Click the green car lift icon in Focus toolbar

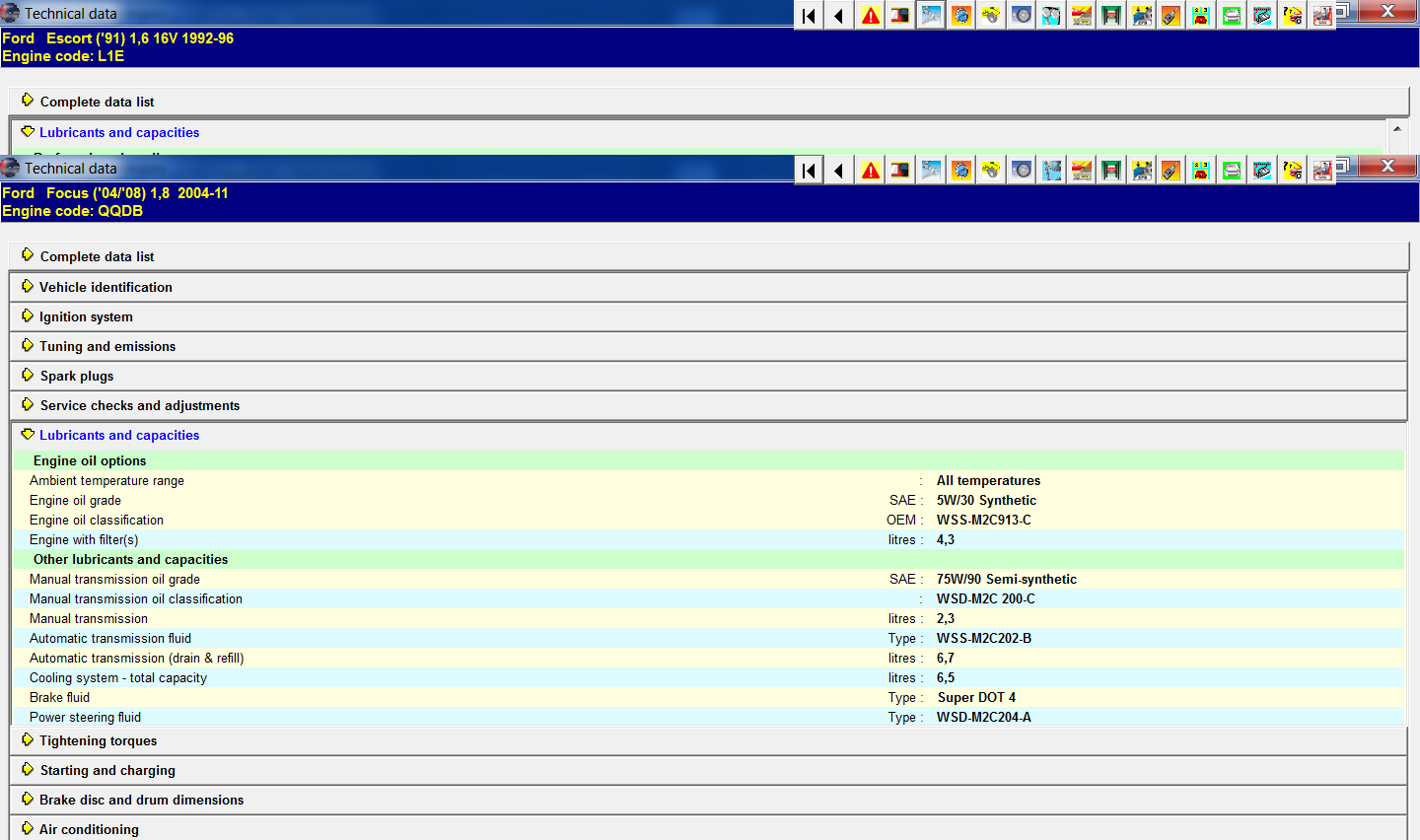coord(1111,171)
